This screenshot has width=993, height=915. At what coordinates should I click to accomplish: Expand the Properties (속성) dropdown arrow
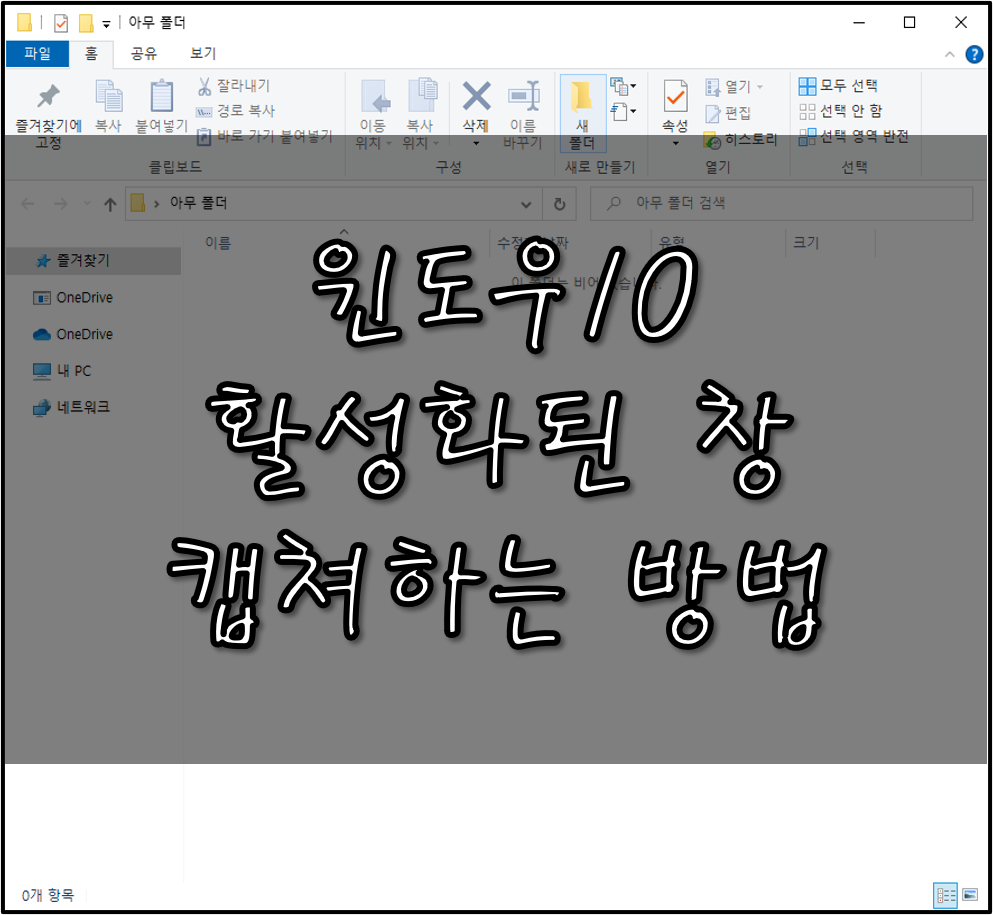point(675,144)
